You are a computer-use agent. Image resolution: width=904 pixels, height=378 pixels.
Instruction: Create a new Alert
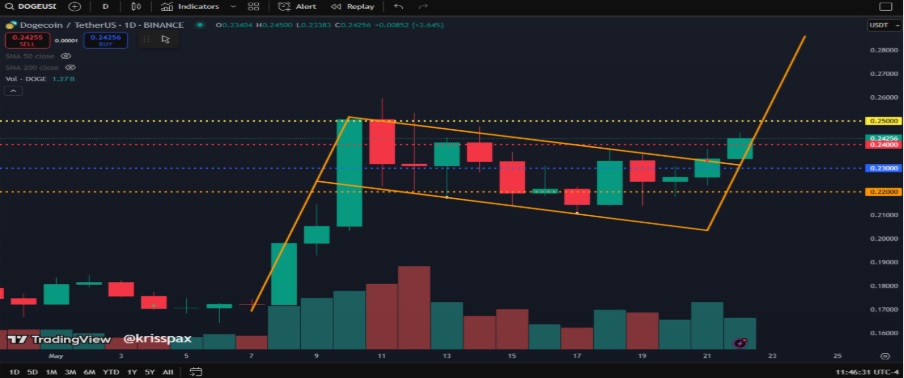(297, 7)
